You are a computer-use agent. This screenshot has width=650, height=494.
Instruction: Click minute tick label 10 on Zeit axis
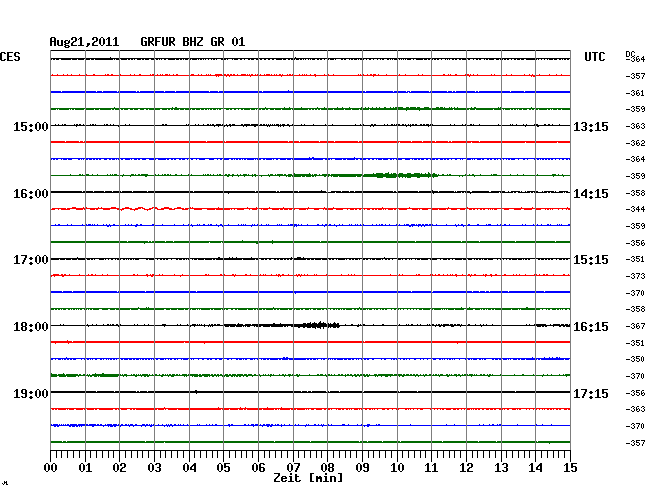click(397, 468)
